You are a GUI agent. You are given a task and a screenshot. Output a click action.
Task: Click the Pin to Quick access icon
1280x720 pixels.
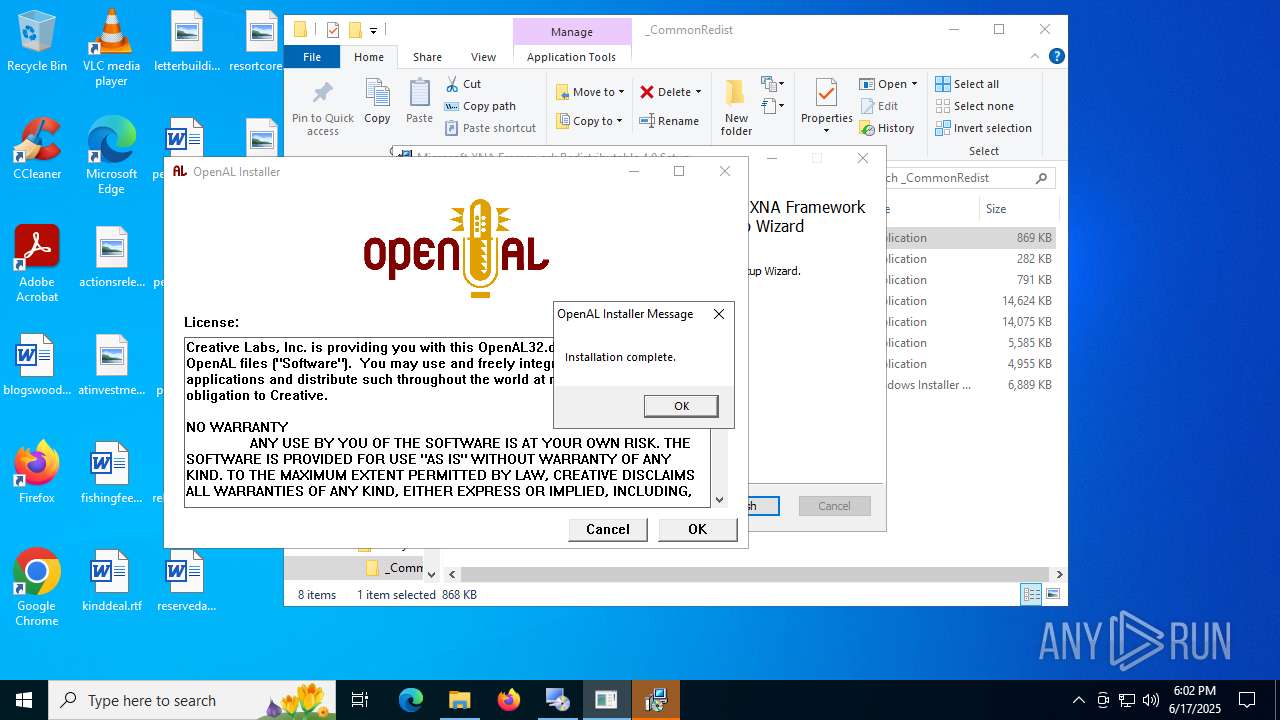pos(323,95)
